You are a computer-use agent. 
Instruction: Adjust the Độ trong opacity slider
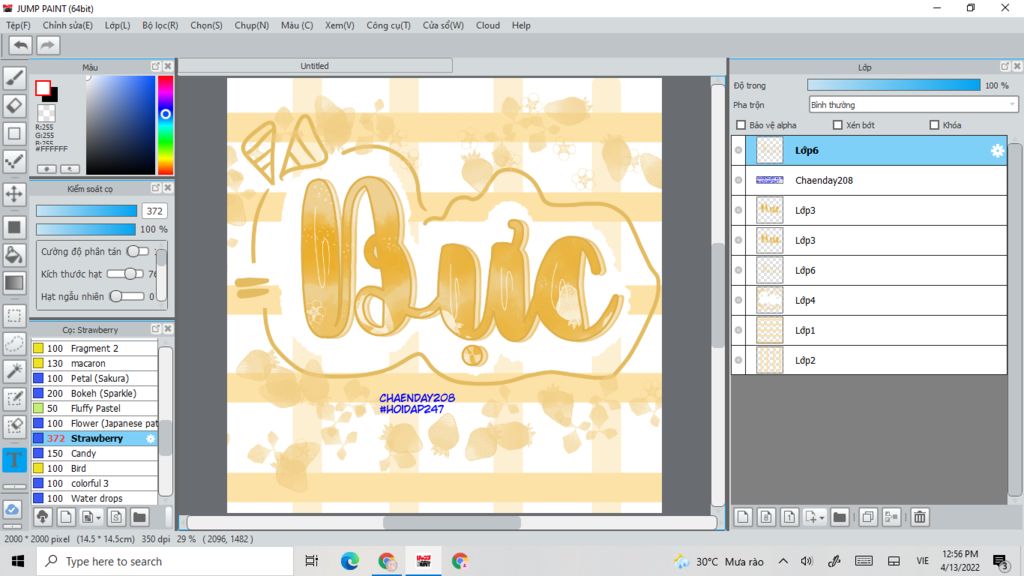[x=893, y=86]
